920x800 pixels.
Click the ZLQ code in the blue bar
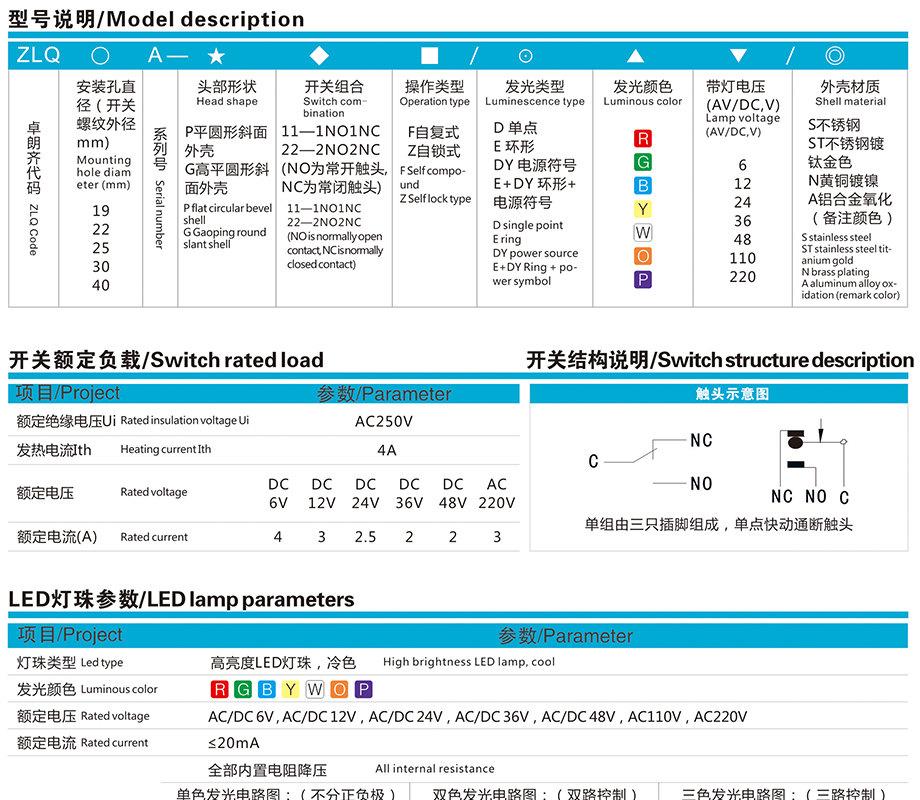(38, 55)
